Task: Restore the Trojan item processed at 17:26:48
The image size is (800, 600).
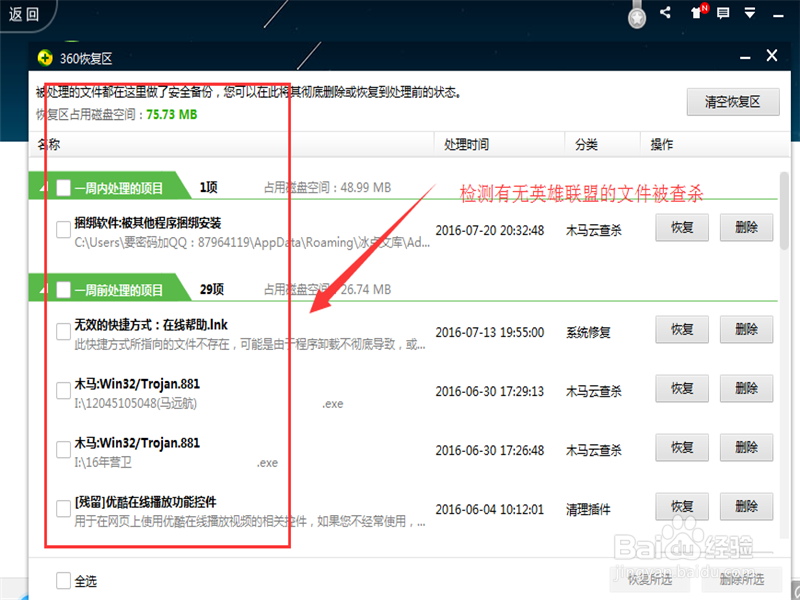Action: tap(682, 448)
